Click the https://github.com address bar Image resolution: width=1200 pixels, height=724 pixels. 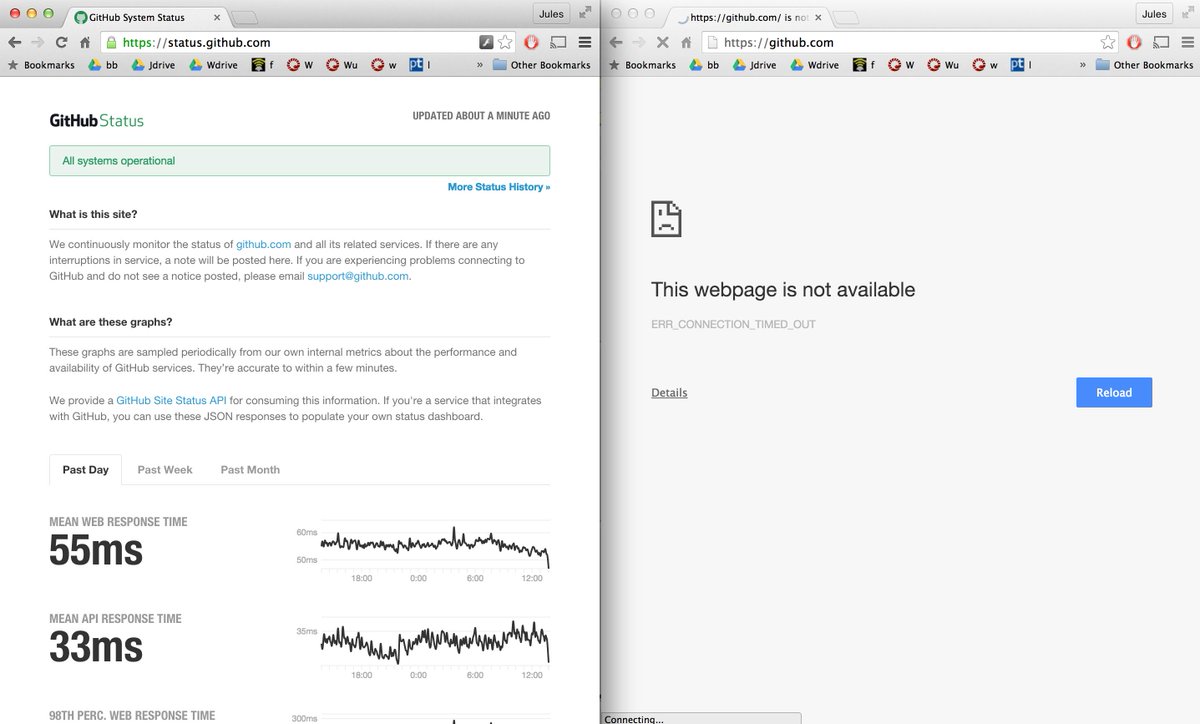908,42
